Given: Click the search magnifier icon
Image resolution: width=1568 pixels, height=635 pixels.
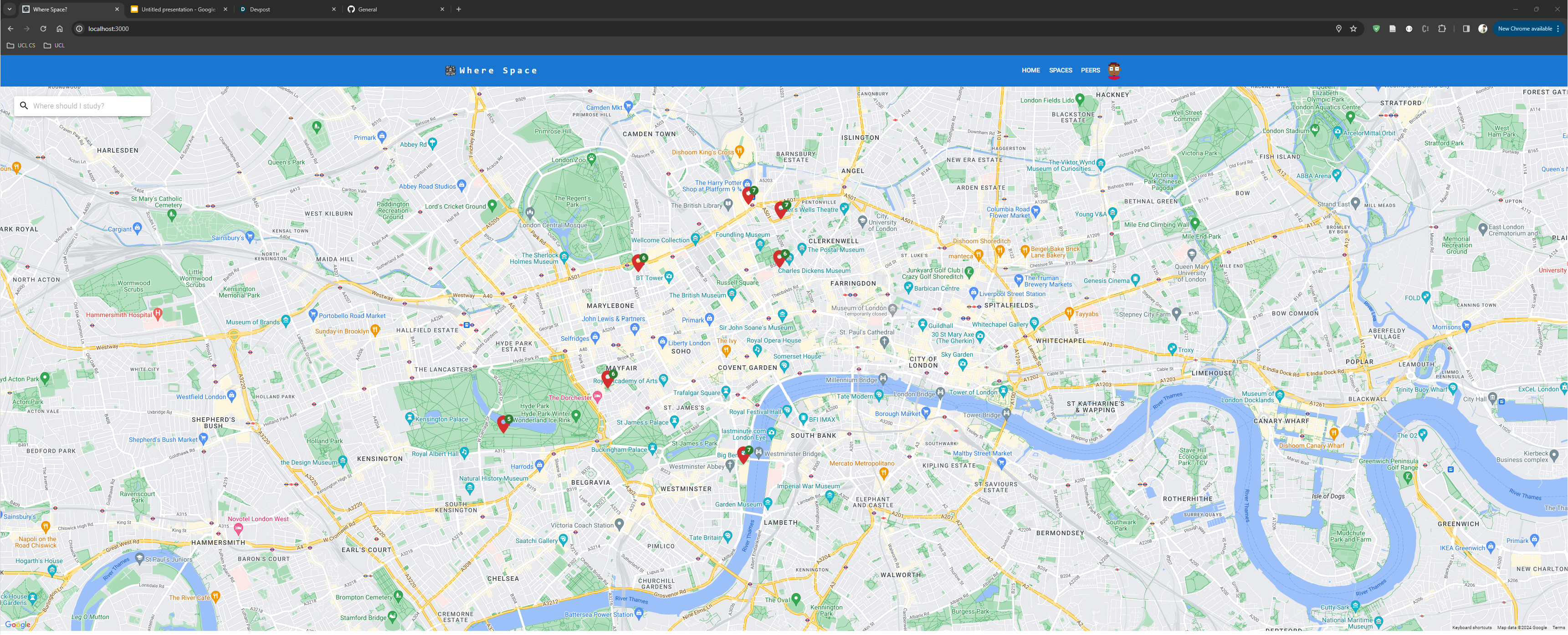Looking at the screenshot, I should [x=24, y=106].
